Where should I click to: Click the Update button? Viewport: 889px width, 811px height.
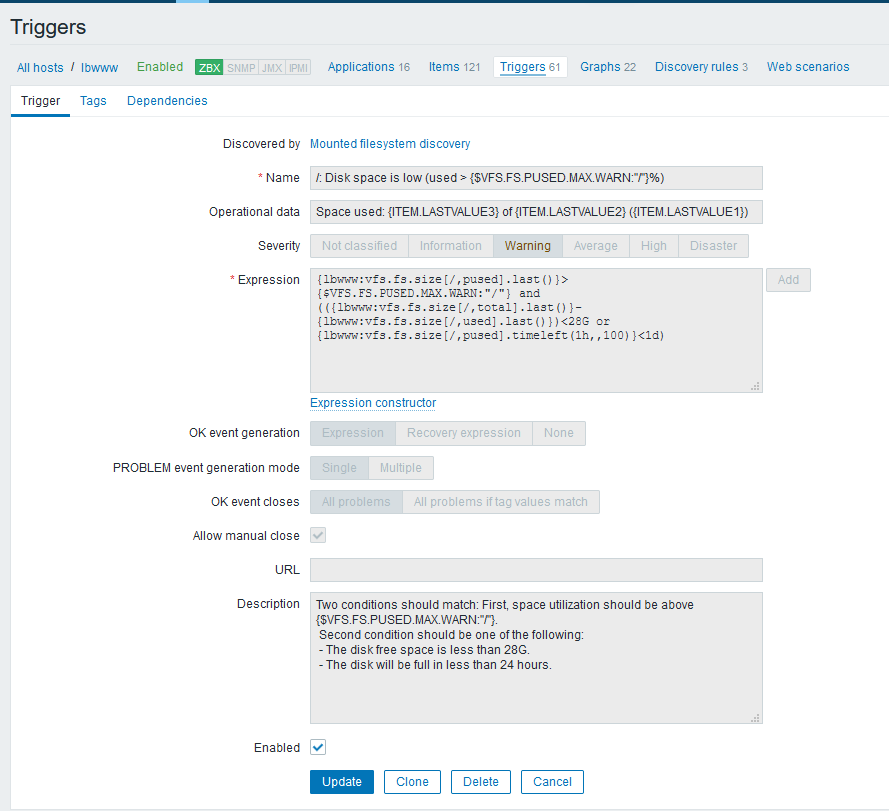click(342, 782)
